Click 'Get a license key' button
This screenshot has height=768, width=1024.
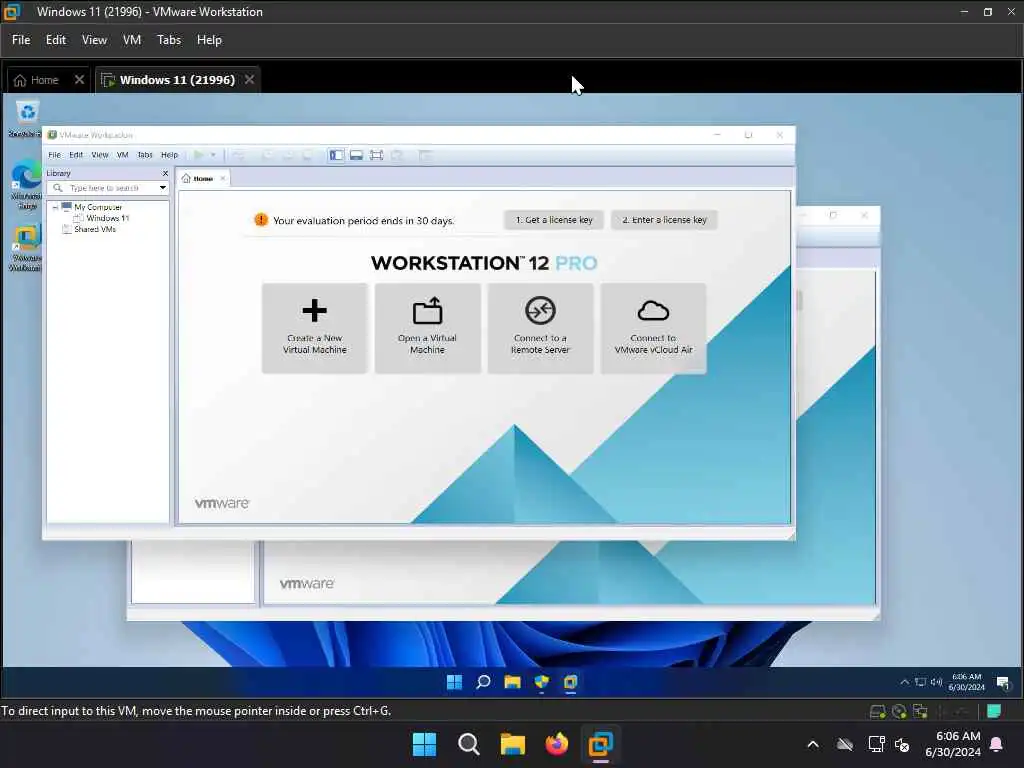(554, 220)
